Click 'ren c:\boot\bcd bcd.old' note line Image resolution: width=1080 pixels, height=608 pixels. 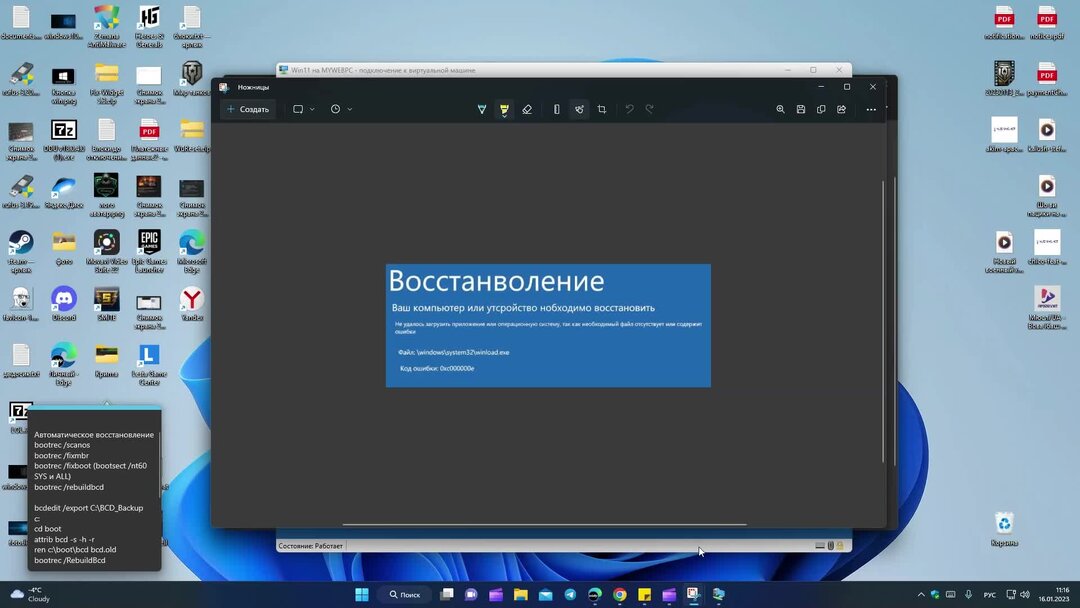coord(75,550)
